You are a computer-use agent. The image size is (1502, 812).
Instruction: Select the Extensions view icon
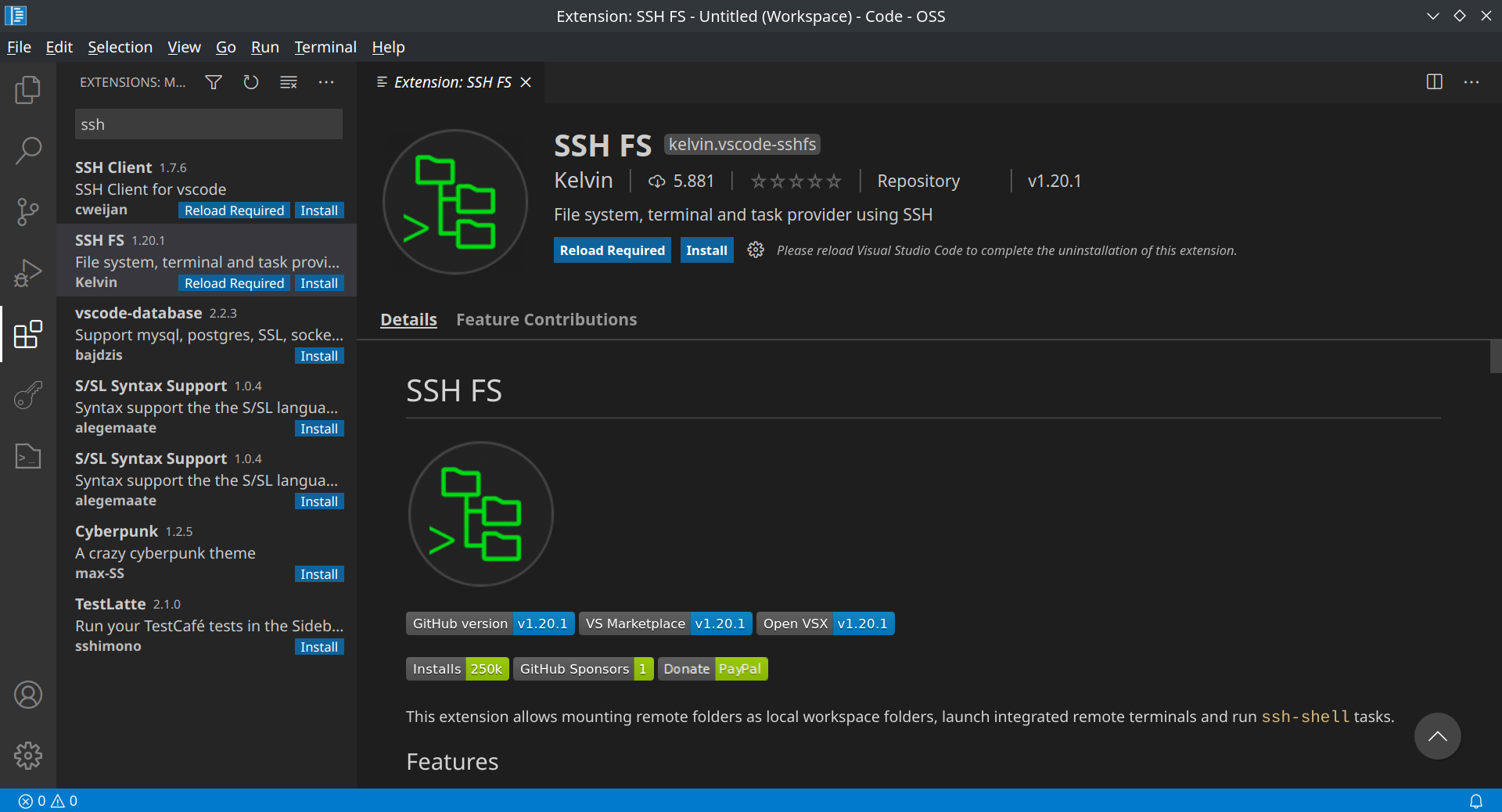28,334
